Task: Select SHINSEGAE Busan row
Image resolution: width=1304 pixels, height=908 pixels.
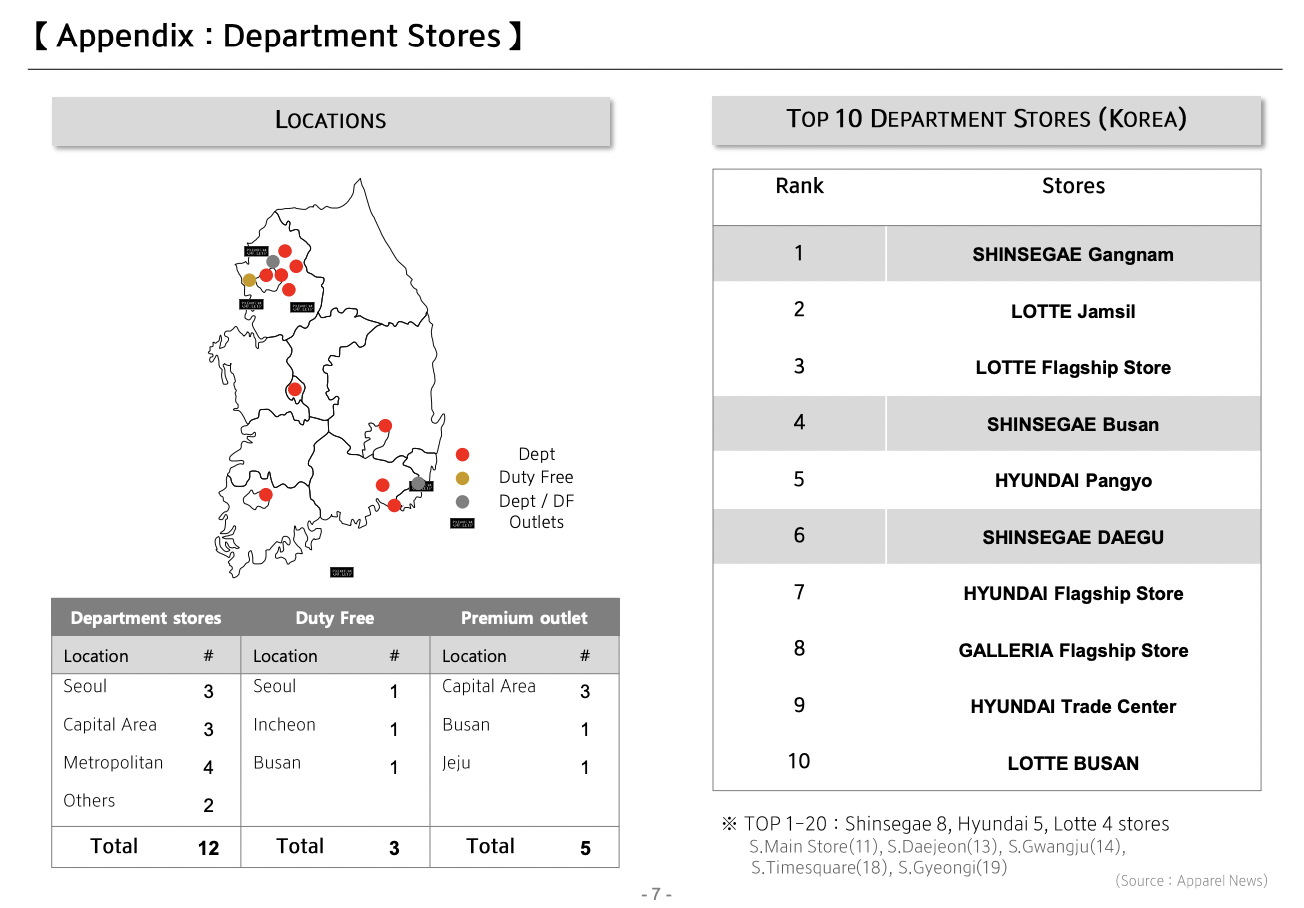Action: click(987, 424)
